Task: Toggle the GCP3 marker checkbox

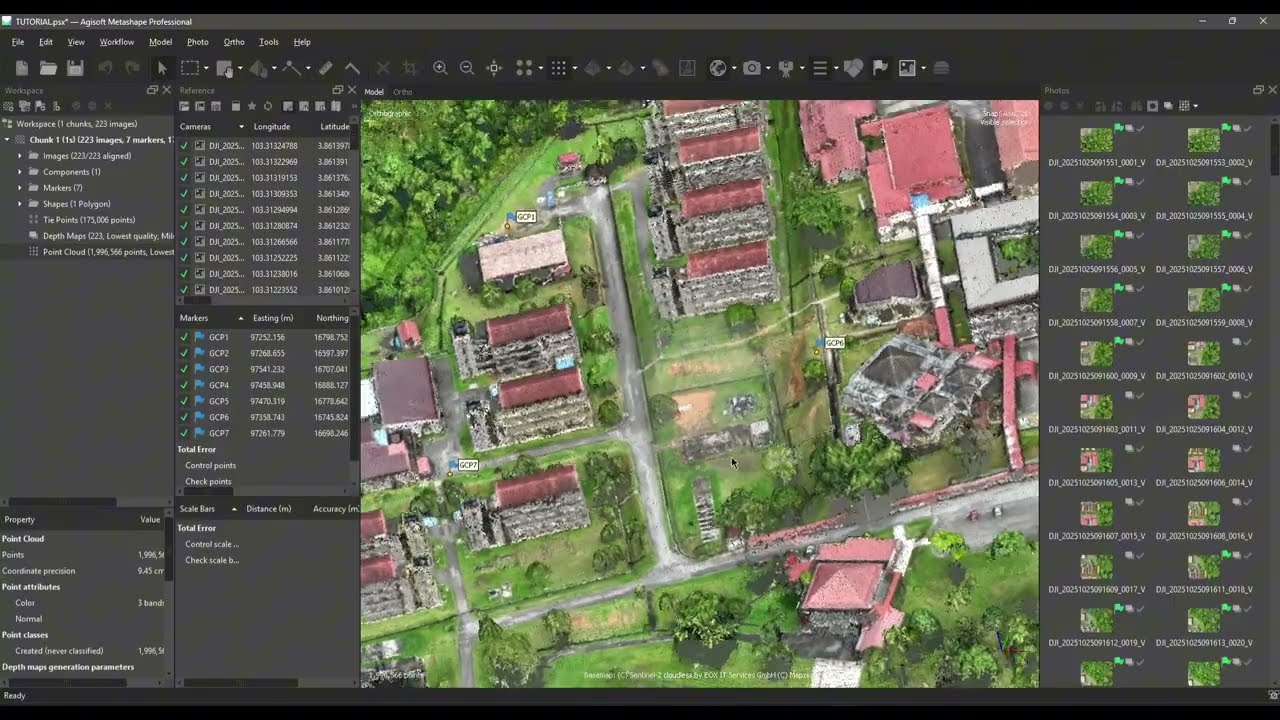Action: (x=184, y=369)
